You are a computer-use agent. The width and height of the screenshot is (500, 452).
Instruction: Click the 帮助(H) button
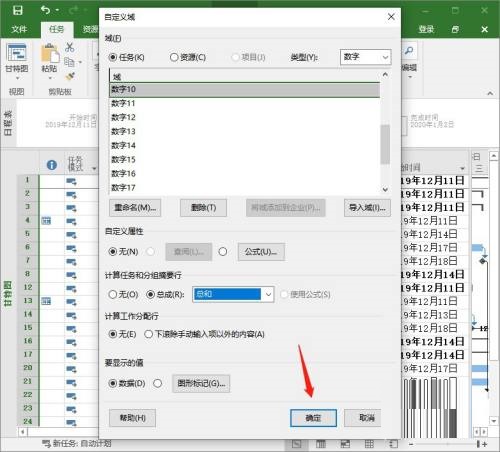tap(132, 418)
